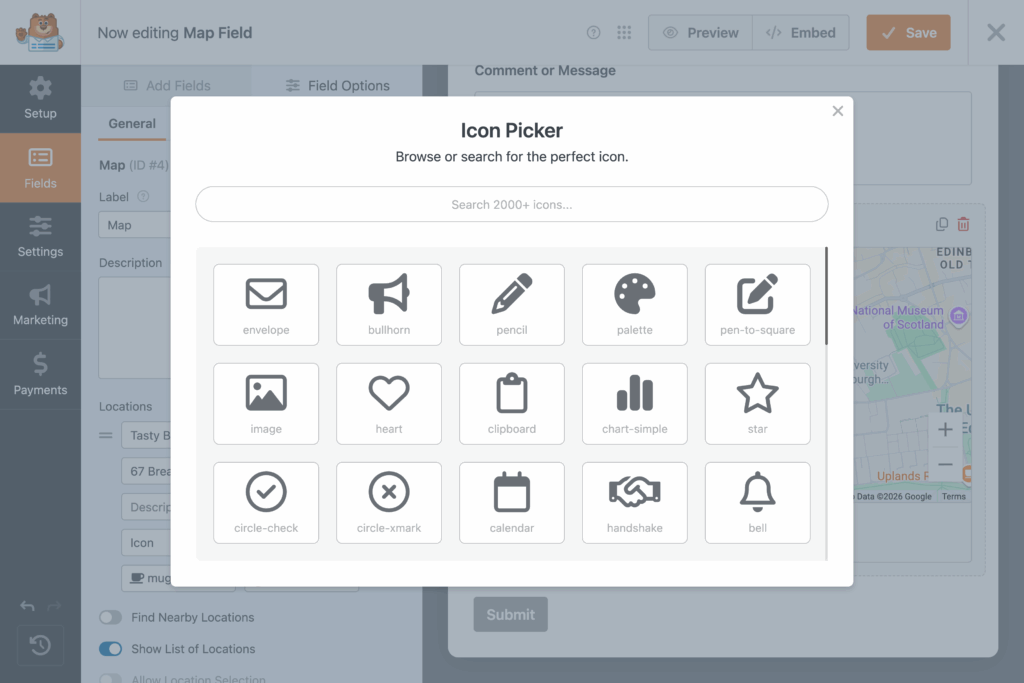The width and height of the screenshot is (1024, 683).
Task: Close the Icon Picker dialog
Action: (x=838, y=111)
